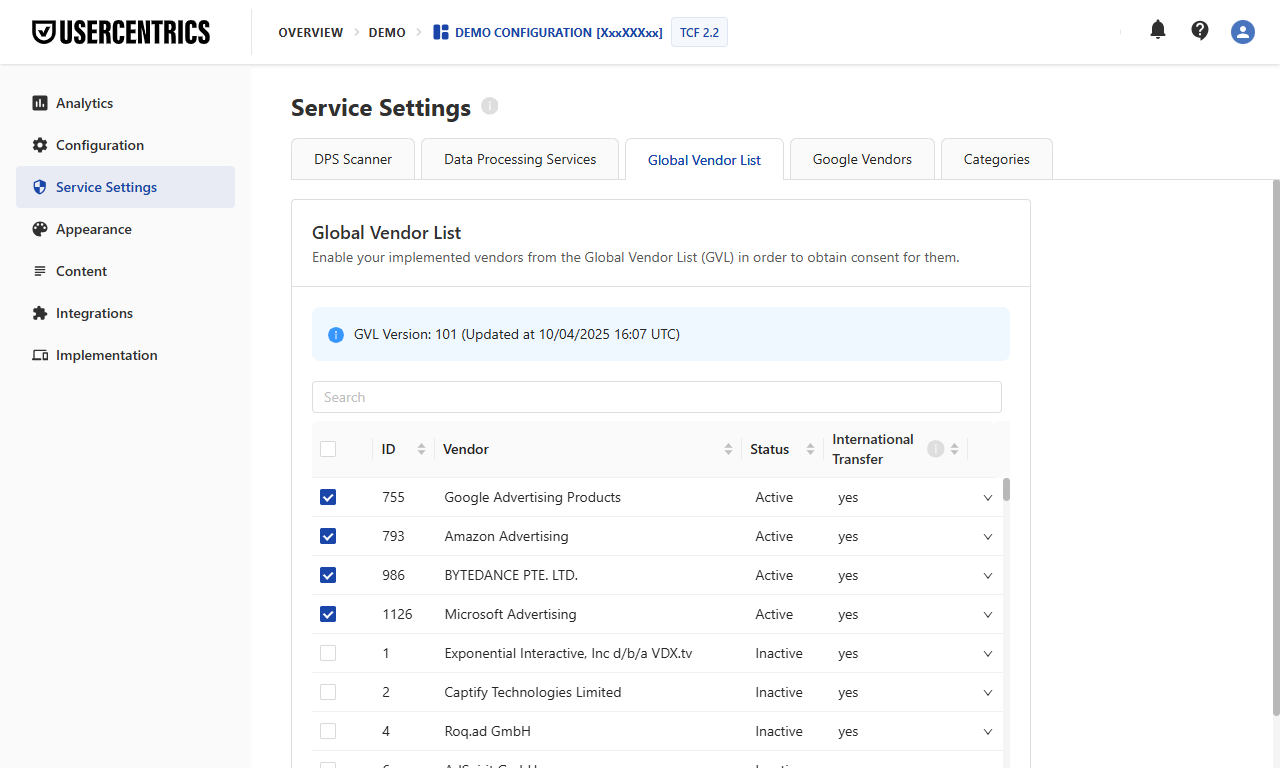Click the Implementation devices icon
Viewport: 1280px width, 768px height.
click(x=40, y=355)
